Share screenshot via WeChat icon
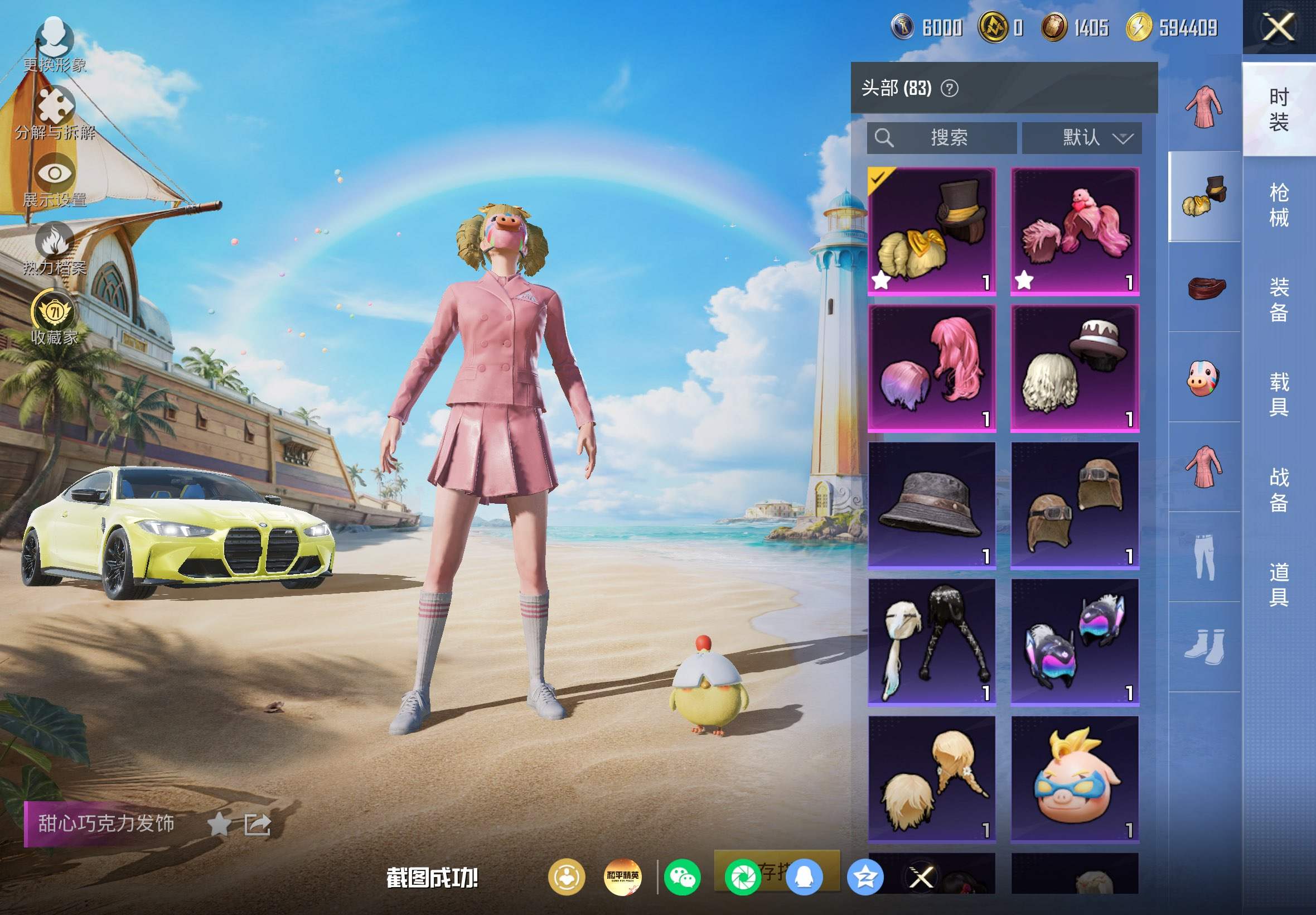Screen dimensions: 1316x915 (x=682, y=877)
